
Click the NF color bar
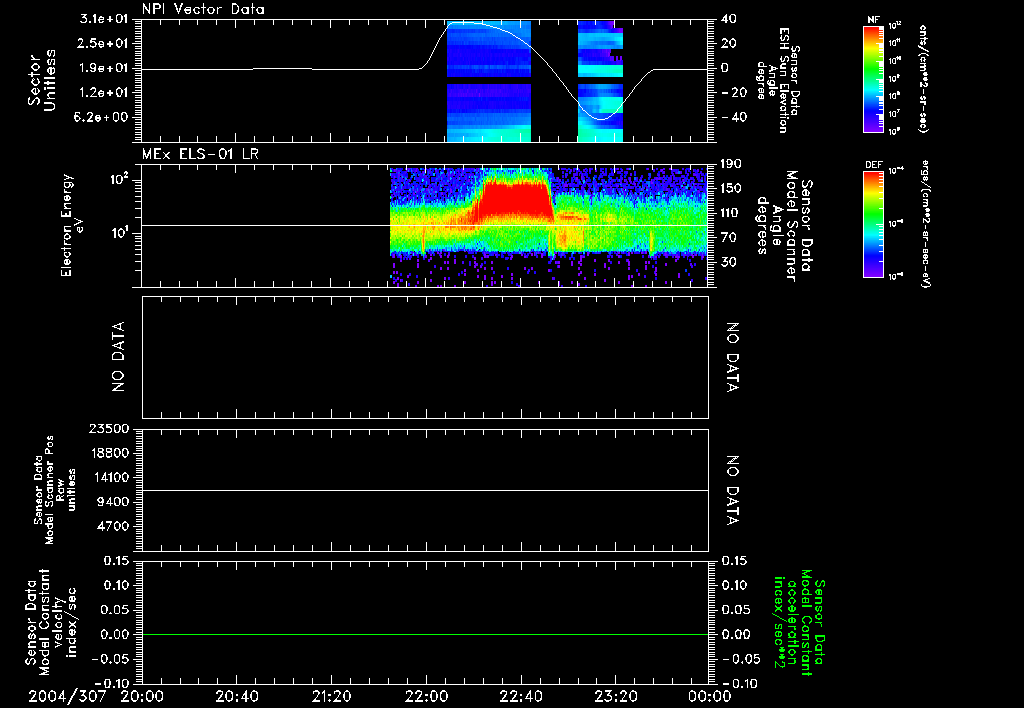(873, 79)
